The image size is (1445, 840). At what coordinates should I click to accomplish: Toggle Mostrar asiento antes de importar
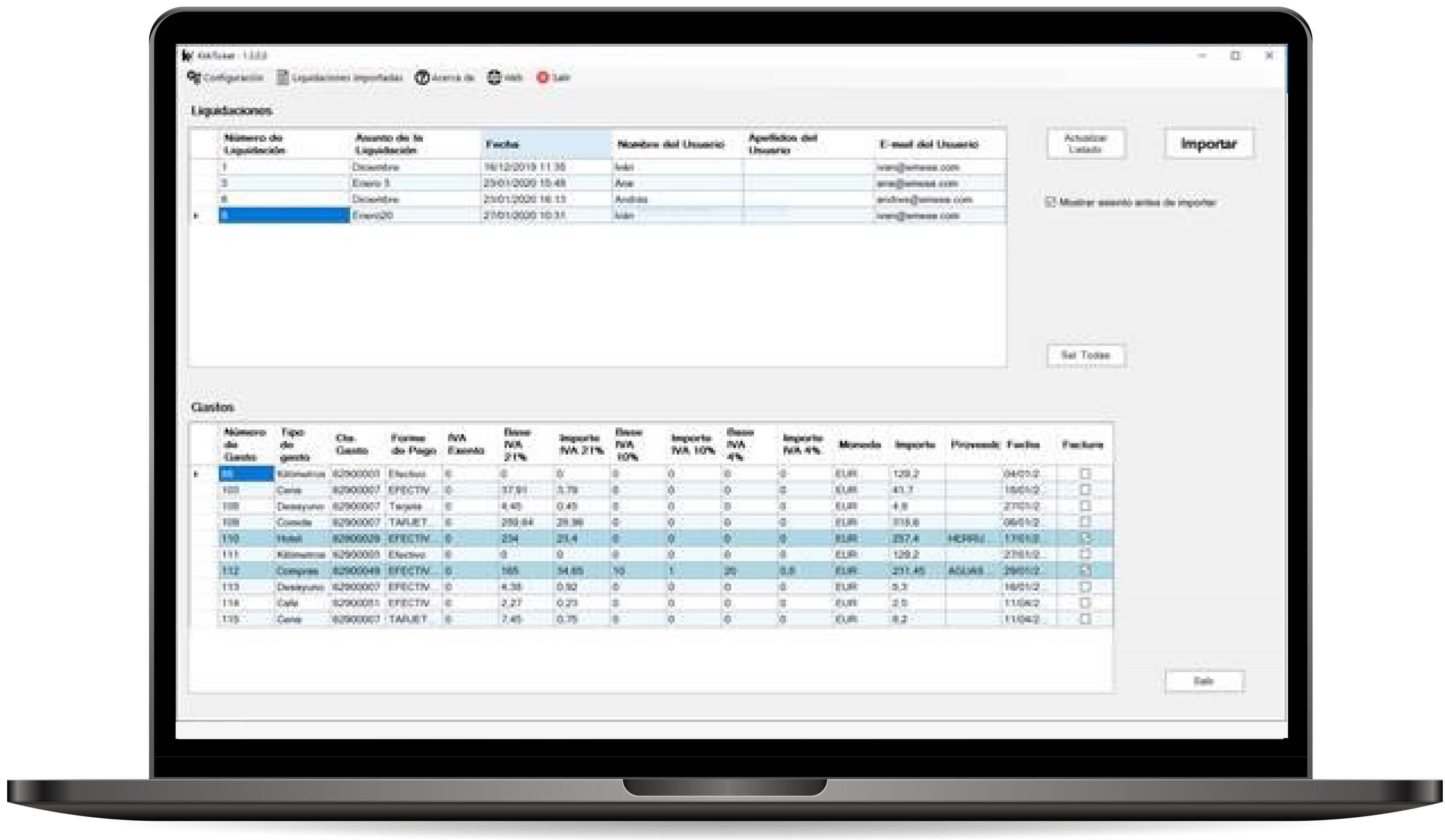click(x=1051, y=202)
